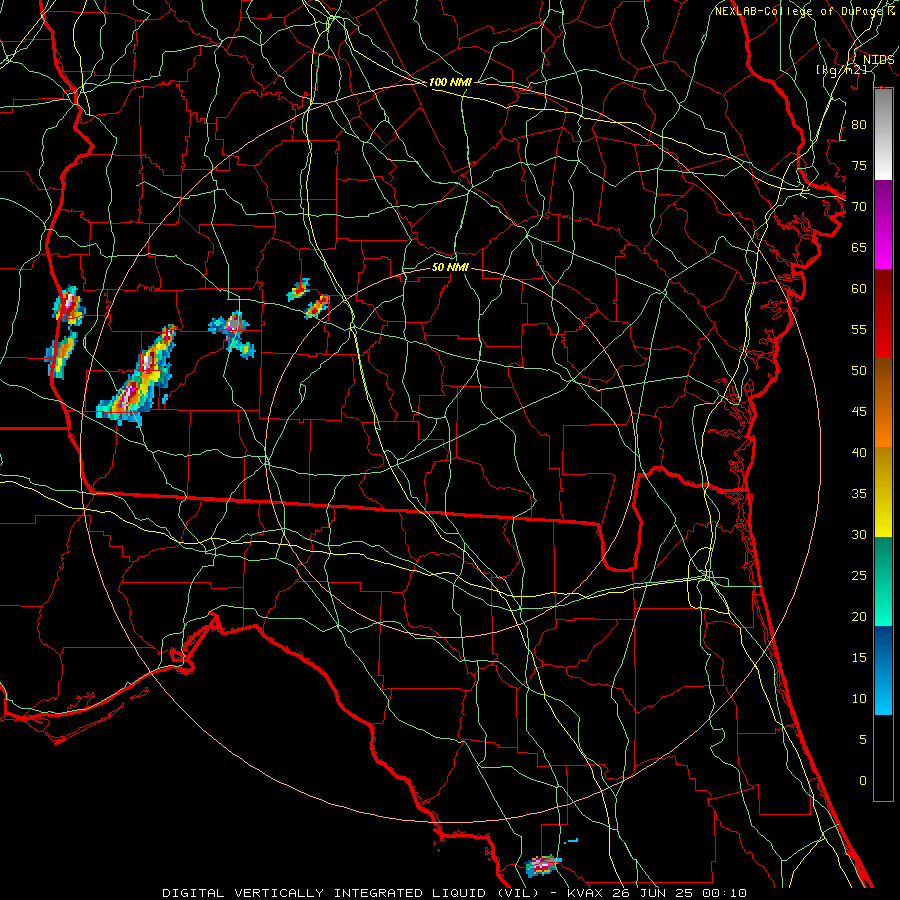
Task: Click the NIDS label above the scale
Action: (878, 60)
